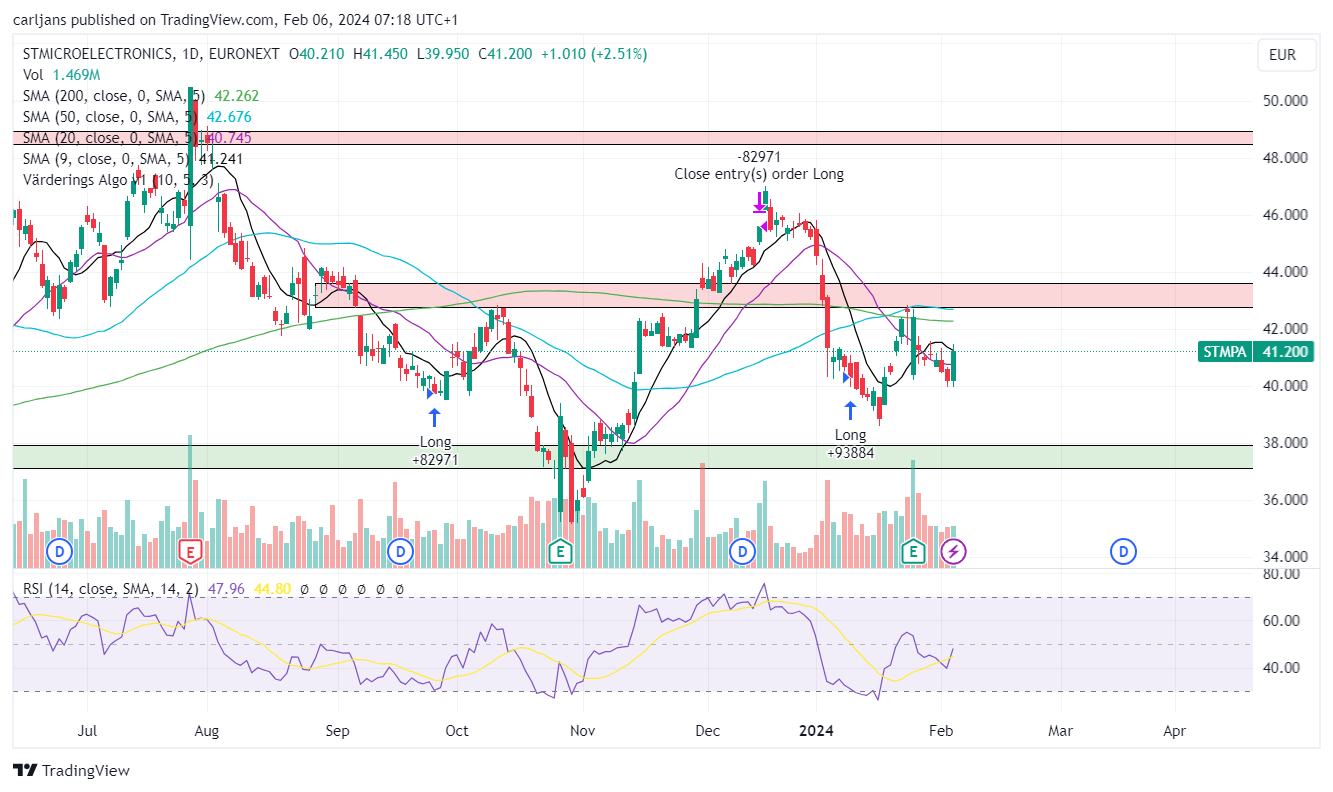1333x792 pixels.
Task: Click the green earnings marker in late January
Action: coord(912,551)
